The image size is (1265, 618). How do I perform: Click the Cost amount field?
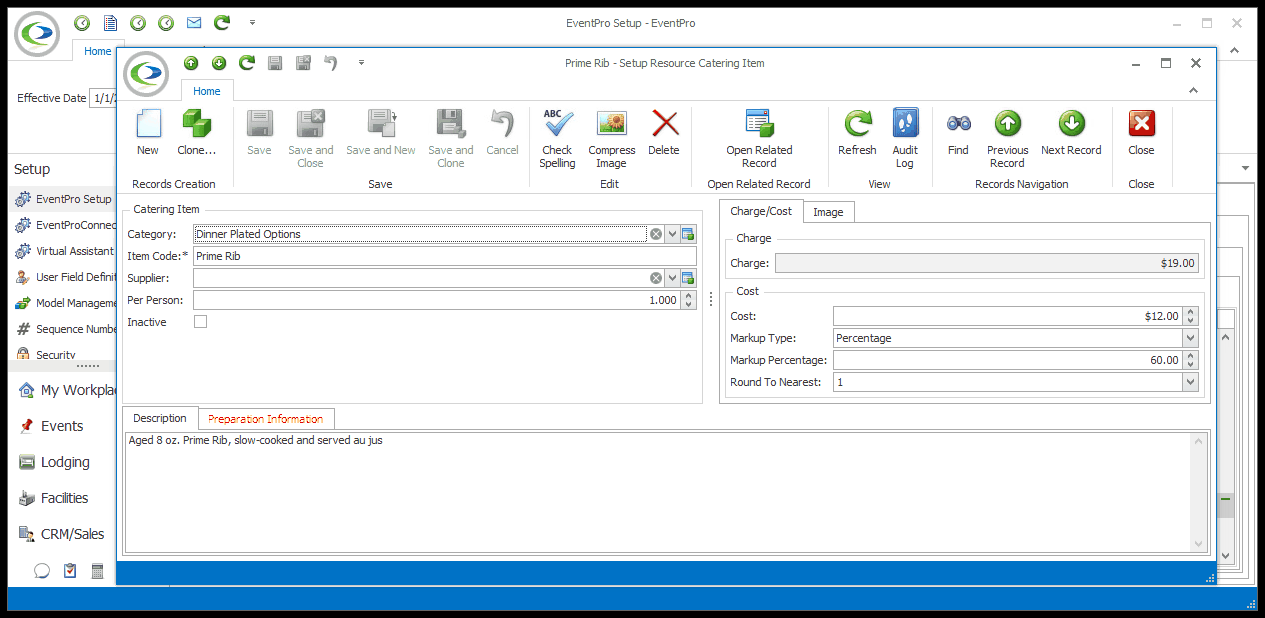click(x=1007, y=316)
